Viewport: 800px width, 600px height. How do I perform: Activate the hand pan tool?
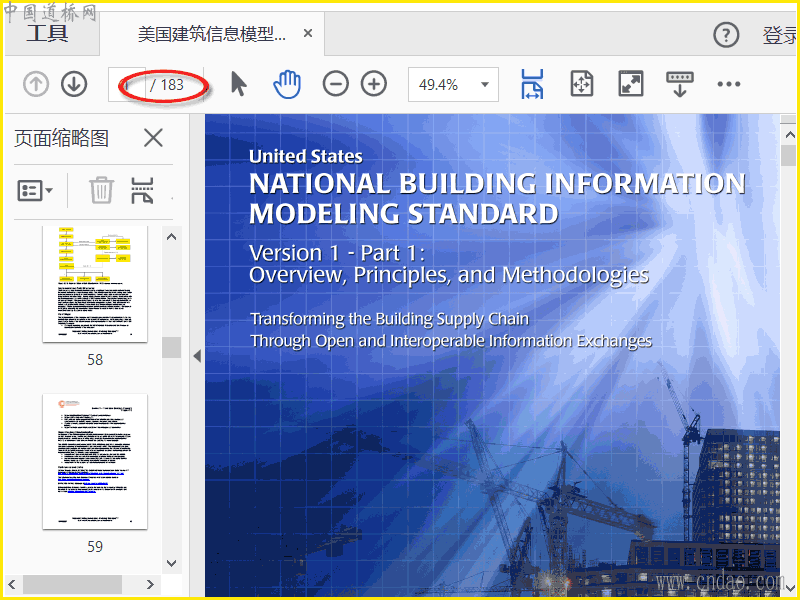[x=287, y=85]
